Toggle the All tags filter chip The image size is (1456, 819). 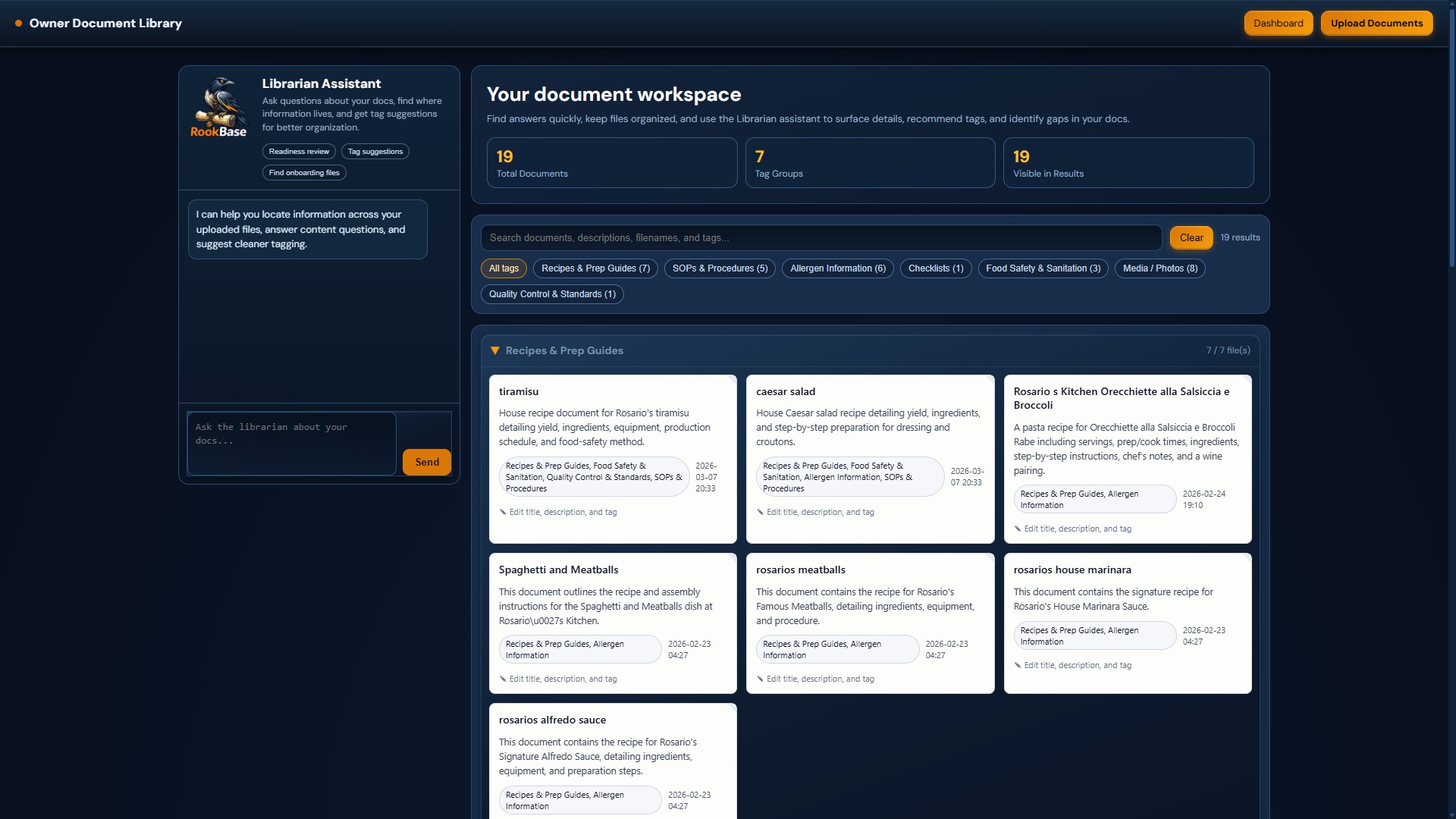click(503, 268)
